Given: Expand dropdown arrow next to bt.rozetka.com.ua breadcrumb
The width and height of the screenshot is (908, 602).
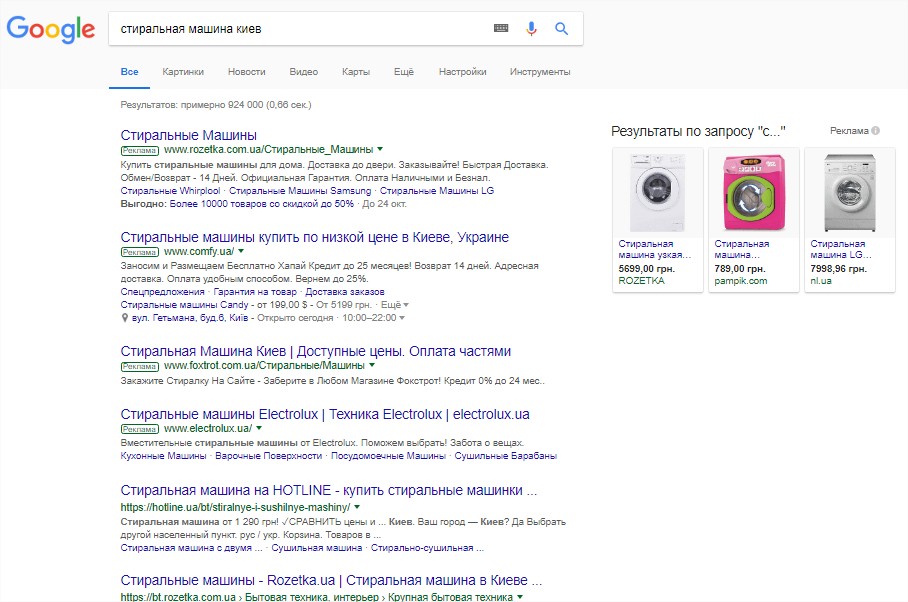Looking at the screenshot, I should 520,596.
